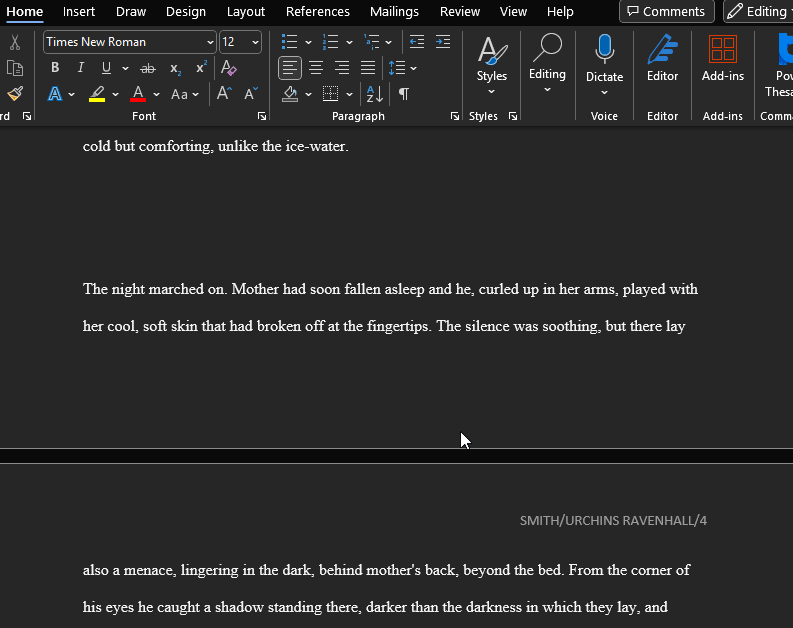This screenshot has width=793, height=628.
Task: Clear all formatting from text
Action: (229, 68)
